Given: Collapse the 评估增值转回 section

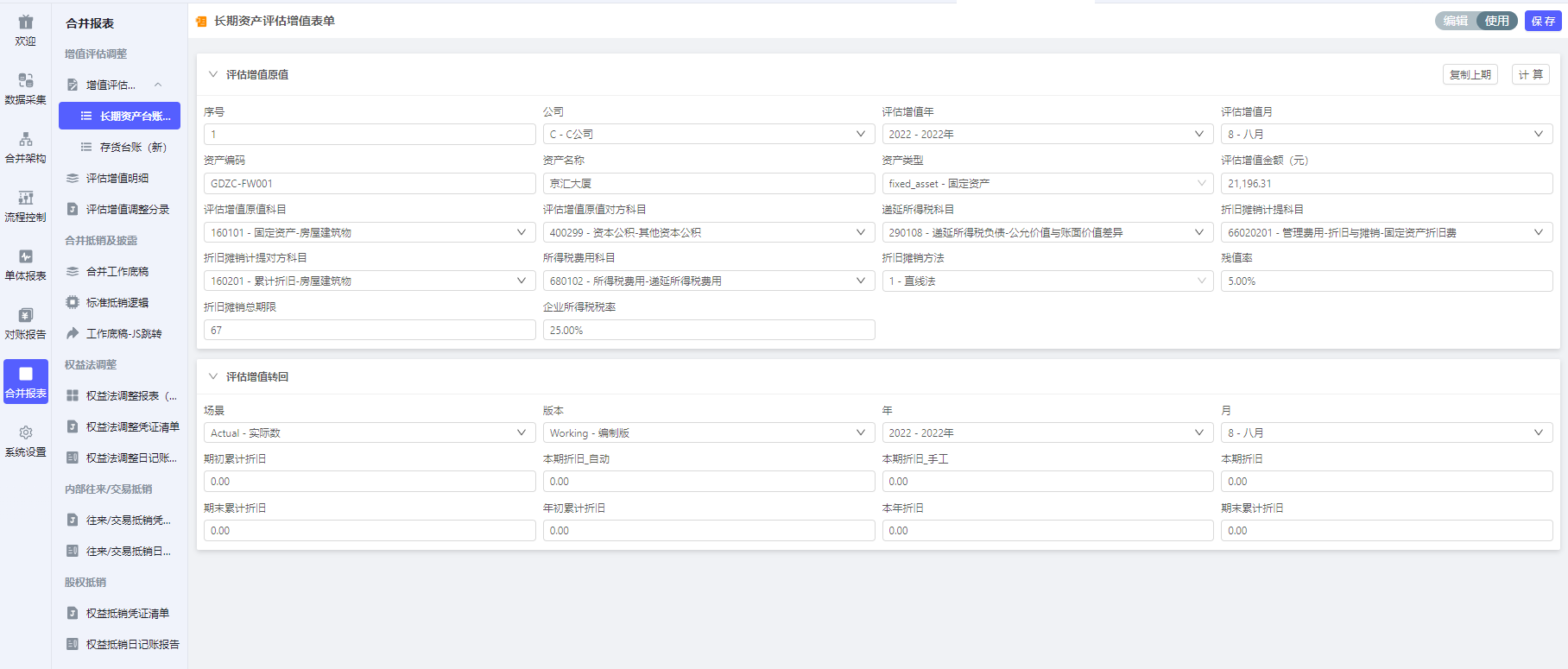Looking at the screenshot, I should coord(213,376).
